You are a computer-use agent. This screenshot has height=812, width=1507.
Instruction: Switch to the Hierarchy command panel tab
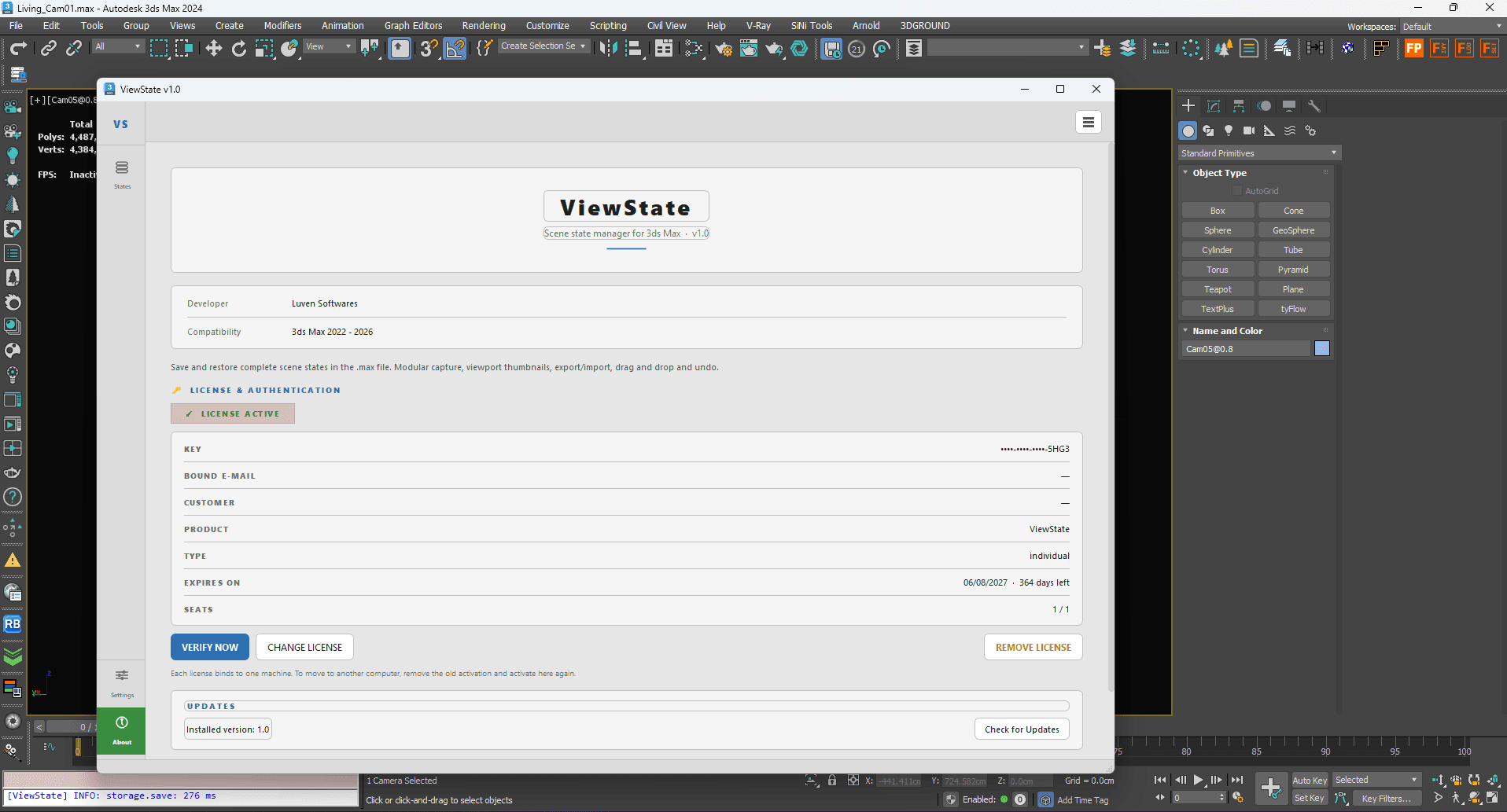tap(1239, 106)
